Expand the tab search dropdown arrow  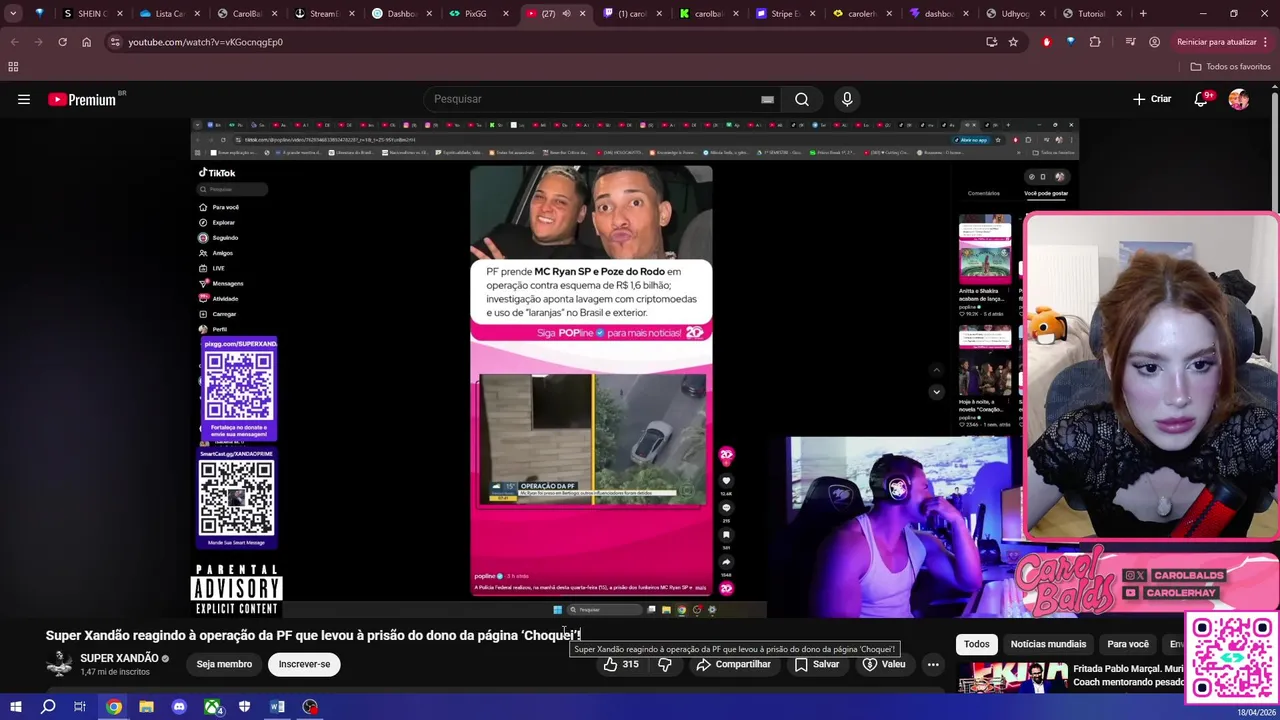pyautogui.click(x=13, y=14)
